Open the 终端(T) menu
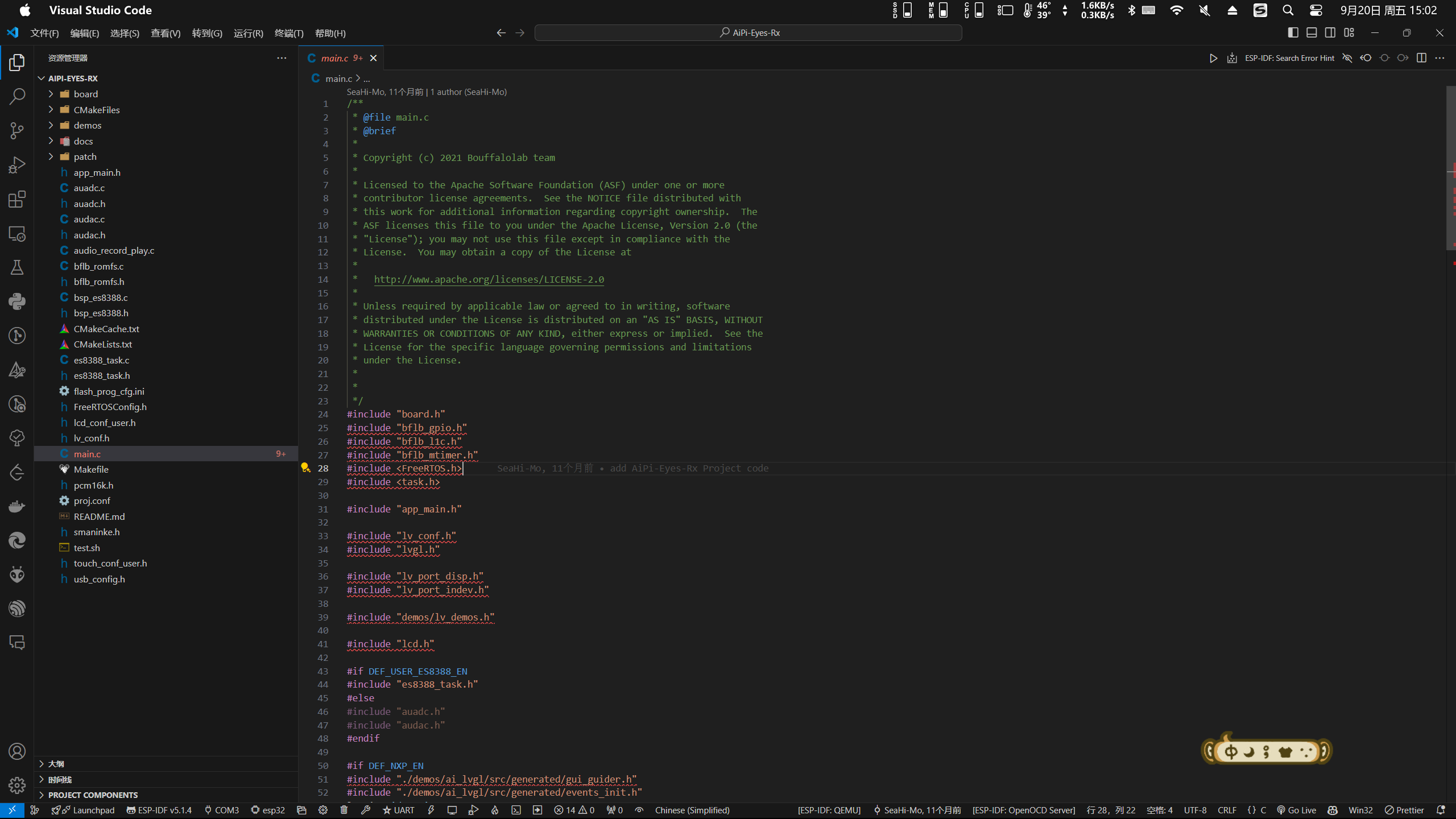The height and width of the screenshot is (819, 1456). tap(289, 33)
